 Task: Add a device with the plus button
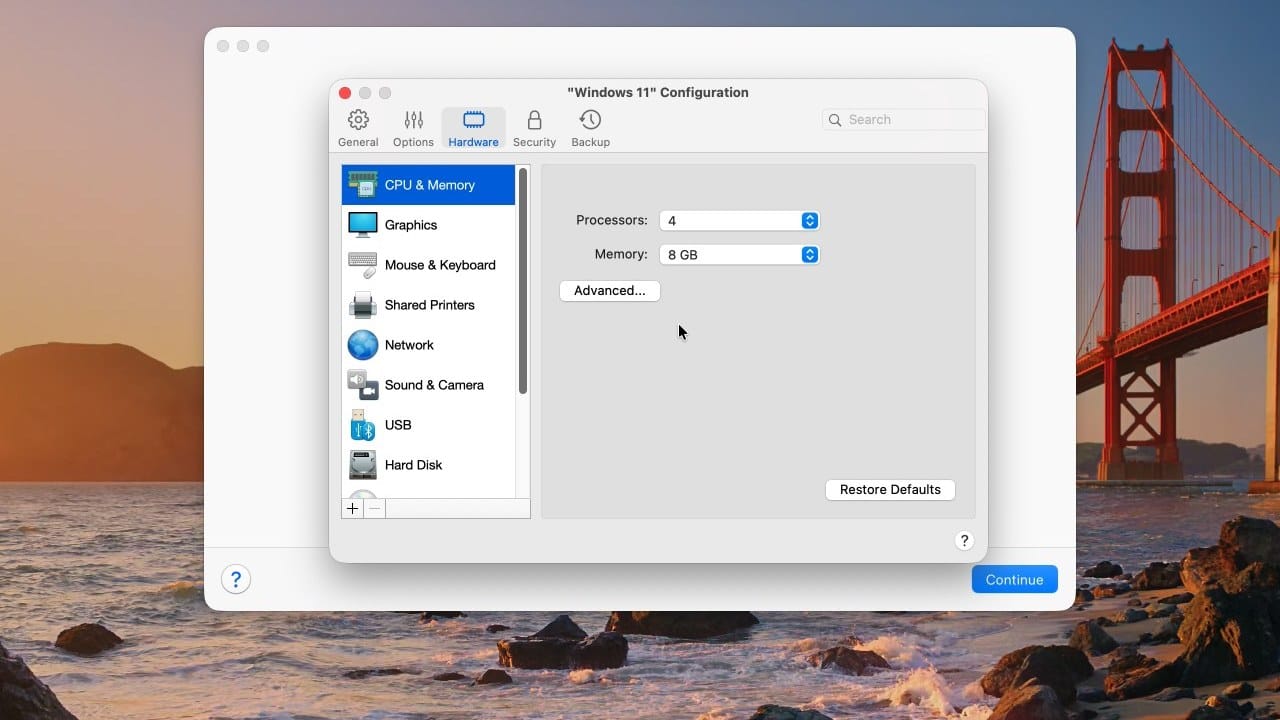(352, 508)
